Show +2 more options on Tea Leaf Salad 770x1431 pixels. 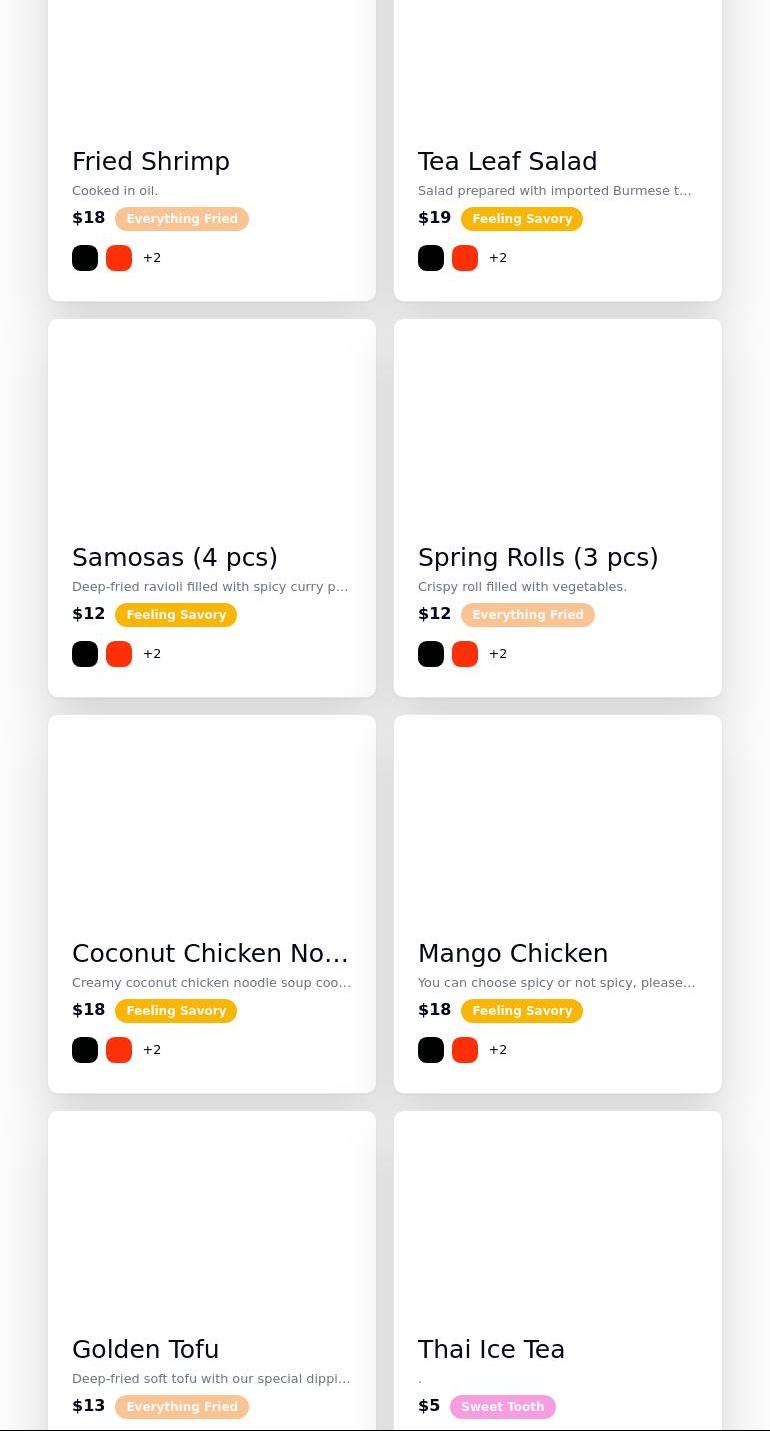click(498, 258)
